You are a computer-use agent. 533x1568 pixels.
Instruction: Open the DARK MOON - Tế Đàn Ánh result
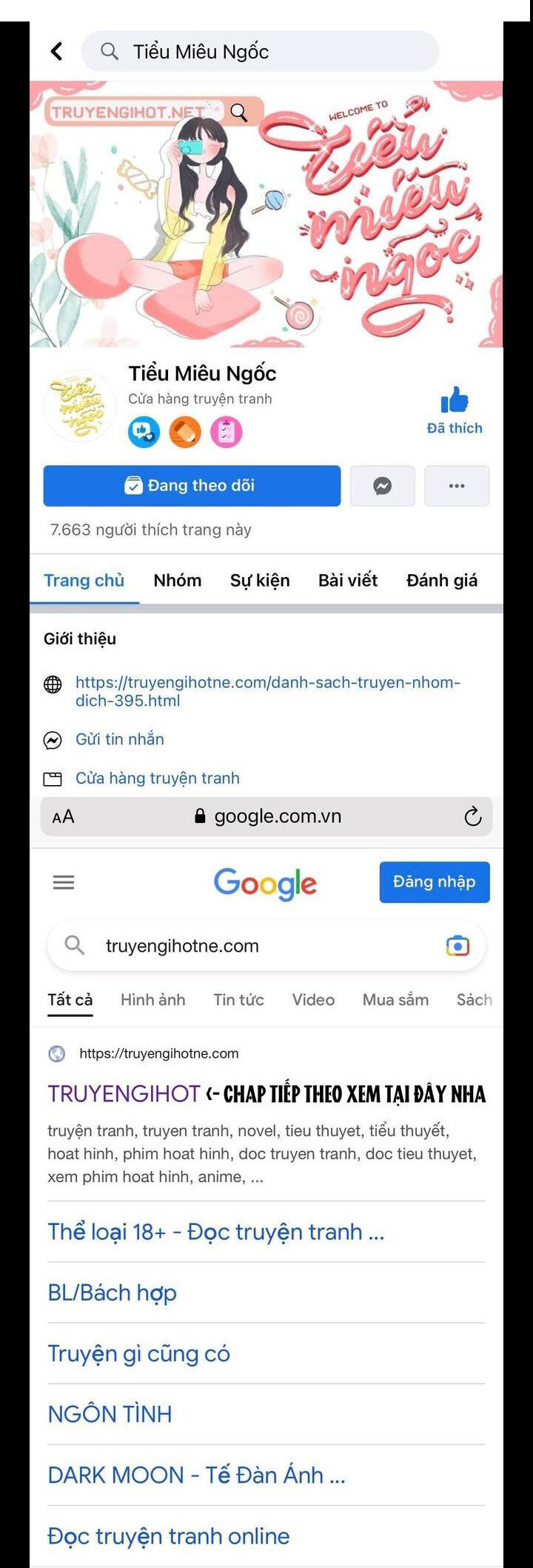coord(197,1475)
